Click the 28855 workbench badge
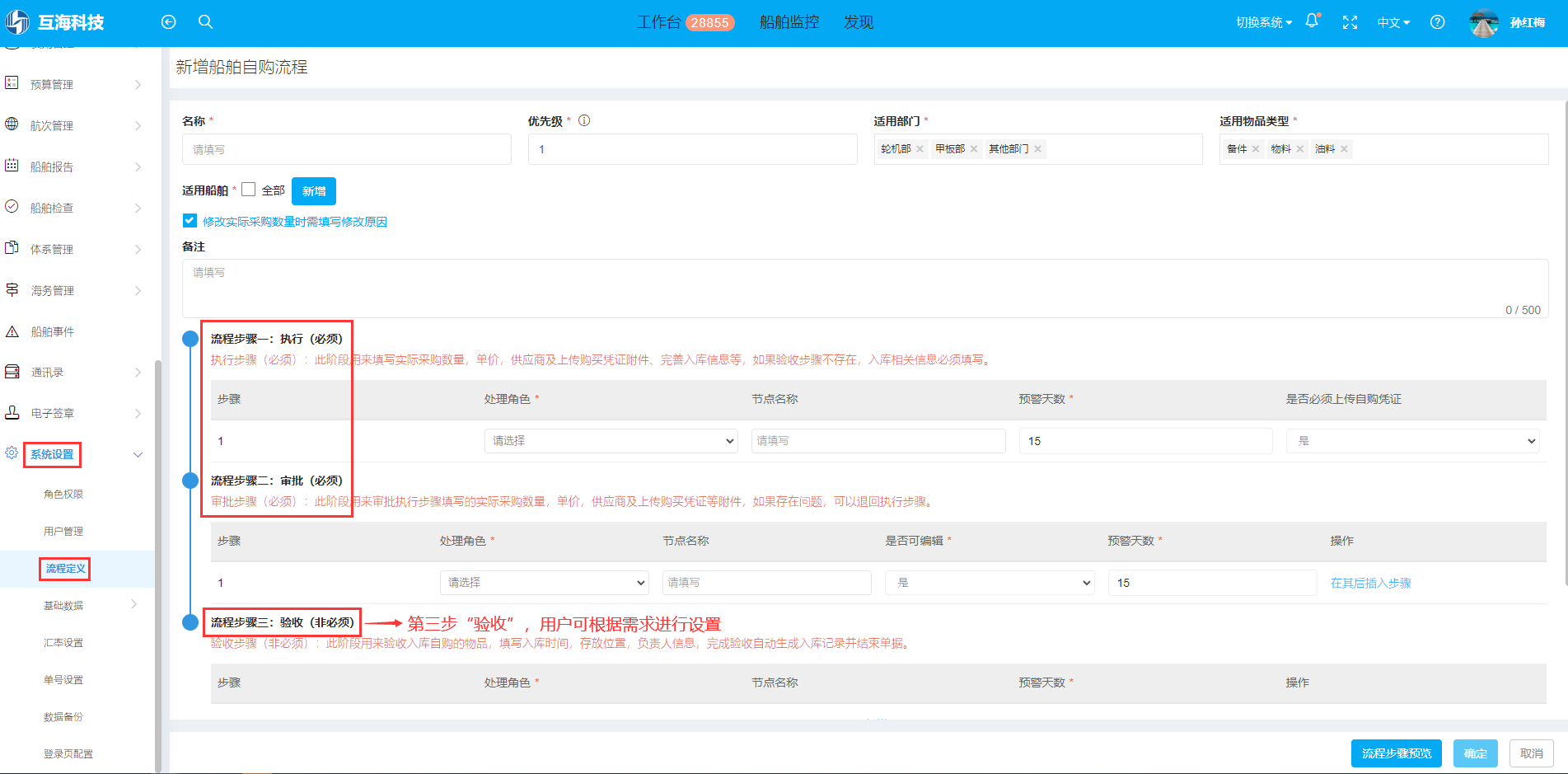The height and width of the screenshot is (774, 1568). 709,23
